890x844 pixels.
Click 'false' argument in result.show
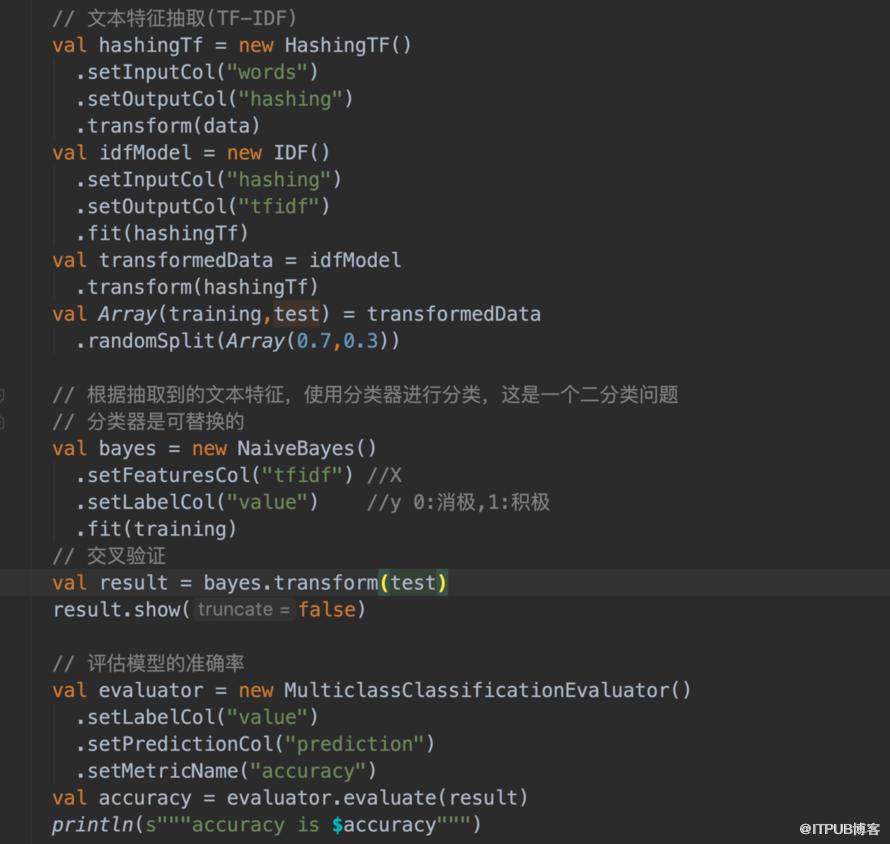pos(326,610)
